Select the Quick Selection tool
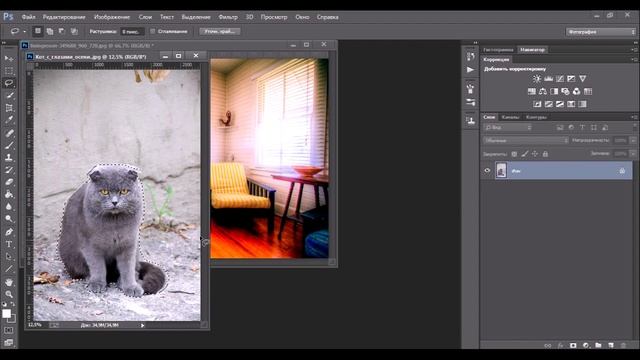Viewport: 640px width, 360px height. coord(9,95)
